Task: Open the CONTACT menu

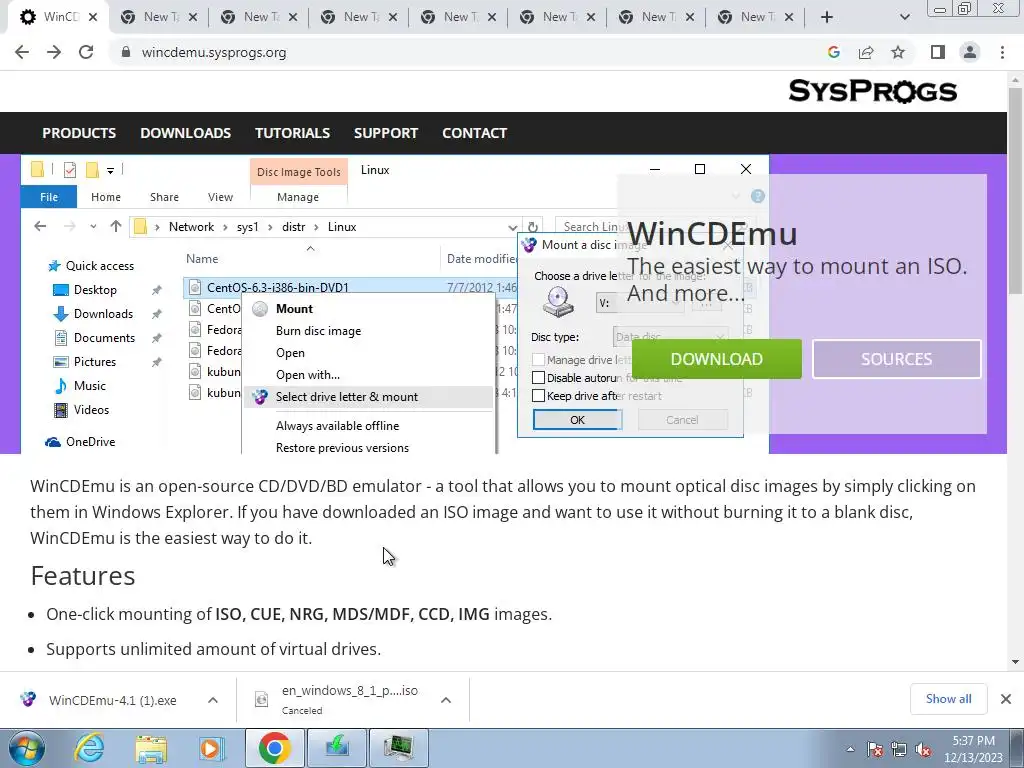Action: tap(475, 133)
